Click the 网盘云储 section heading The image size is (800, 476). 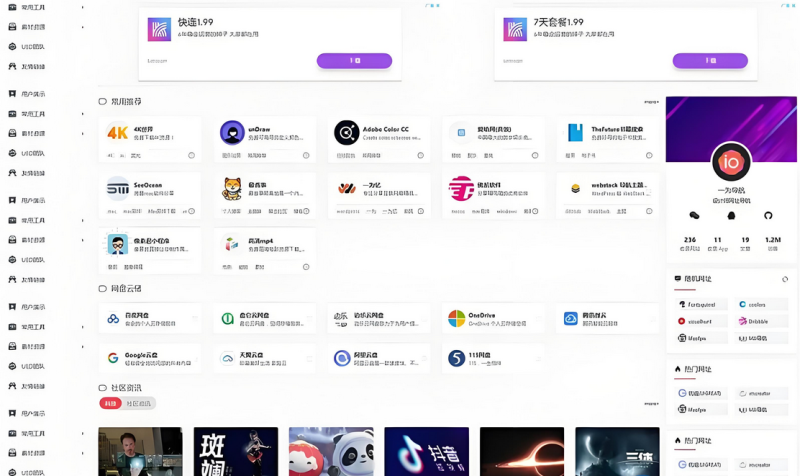click(x=126, y=289)
